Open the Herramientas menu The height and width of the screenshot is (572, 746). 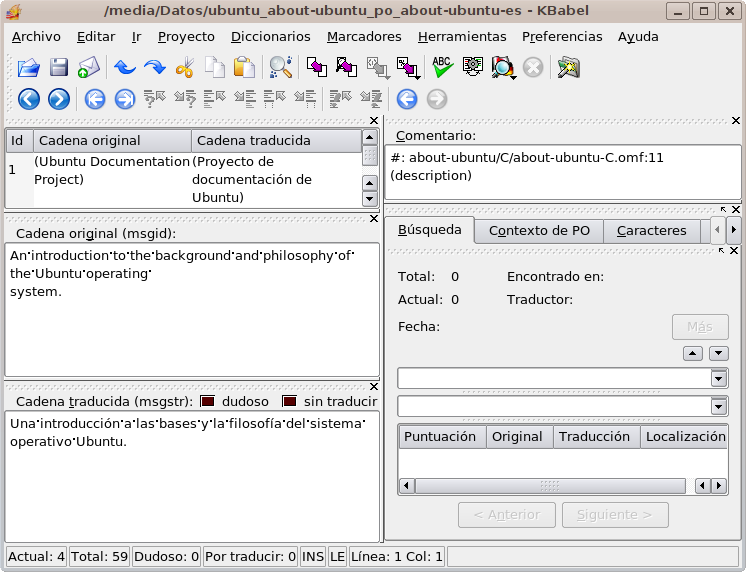[462, 37]
